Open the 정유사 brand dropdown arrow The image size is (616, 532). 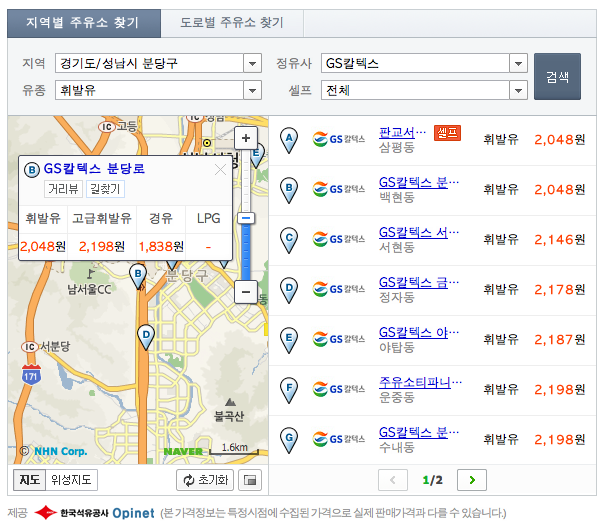click(518, 63)
